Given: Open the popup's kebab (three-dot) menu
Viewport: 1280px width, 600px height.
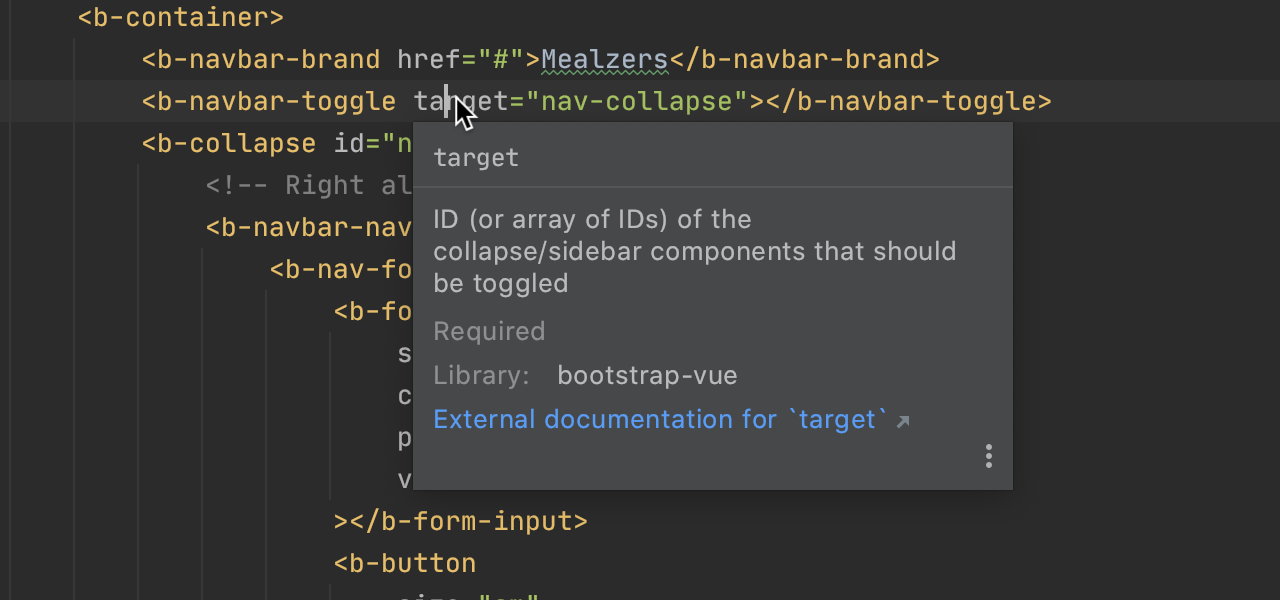Looking at the screenshot, I should (988, 456).
